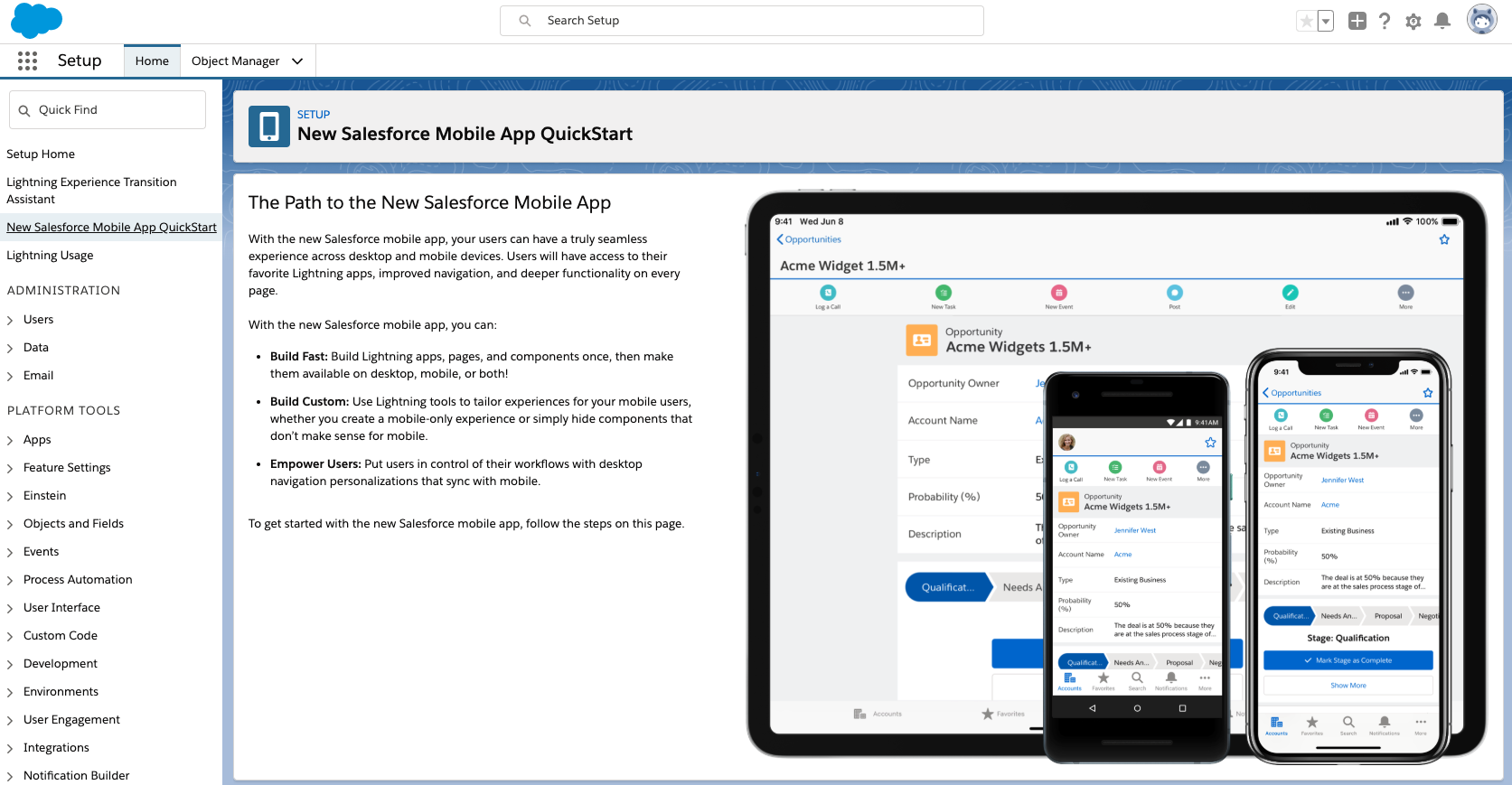Click the ADMINISTRATION section heading

(63, 291)
